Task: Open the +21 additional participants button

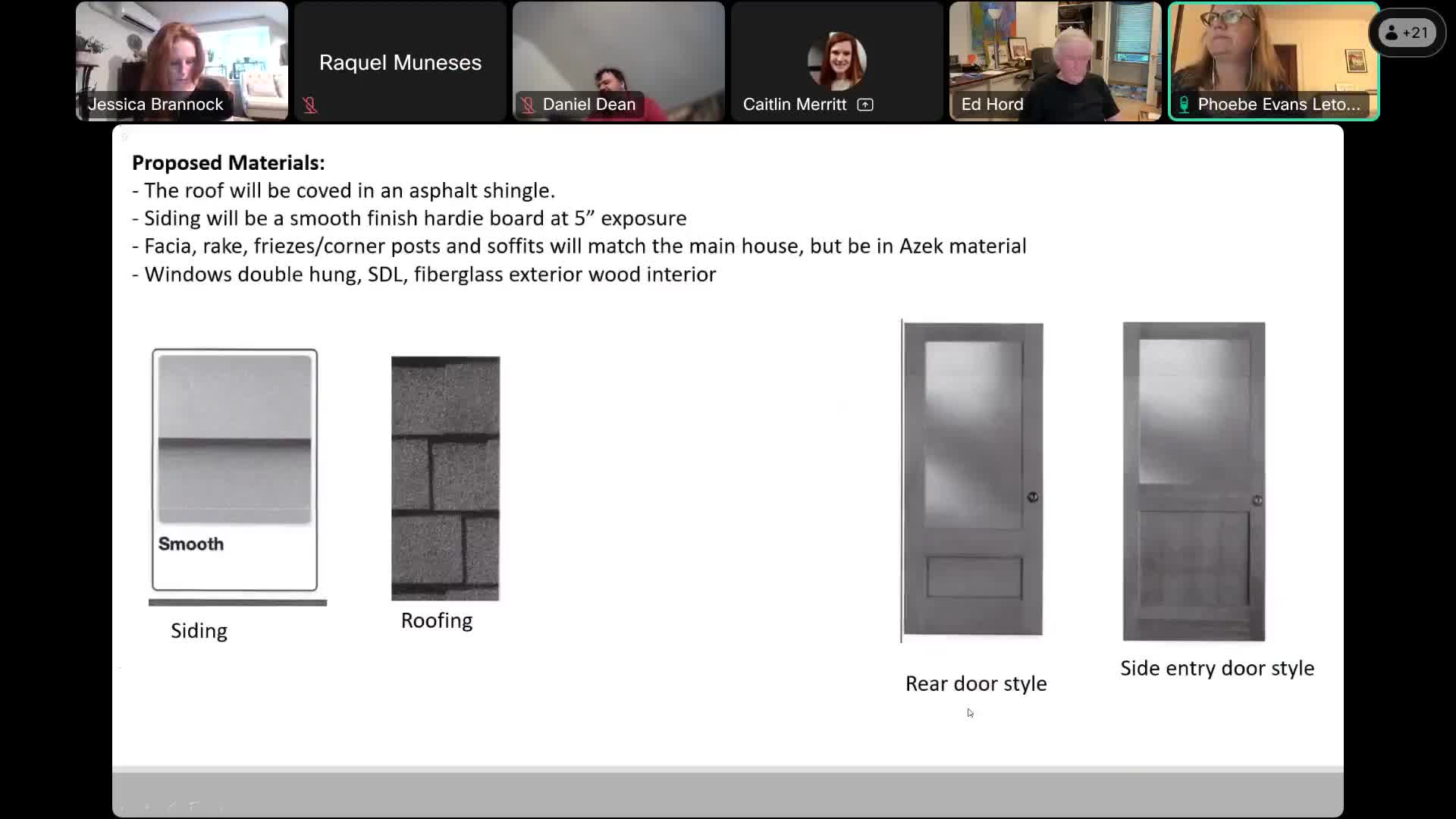Action: tap(1407, 33)
